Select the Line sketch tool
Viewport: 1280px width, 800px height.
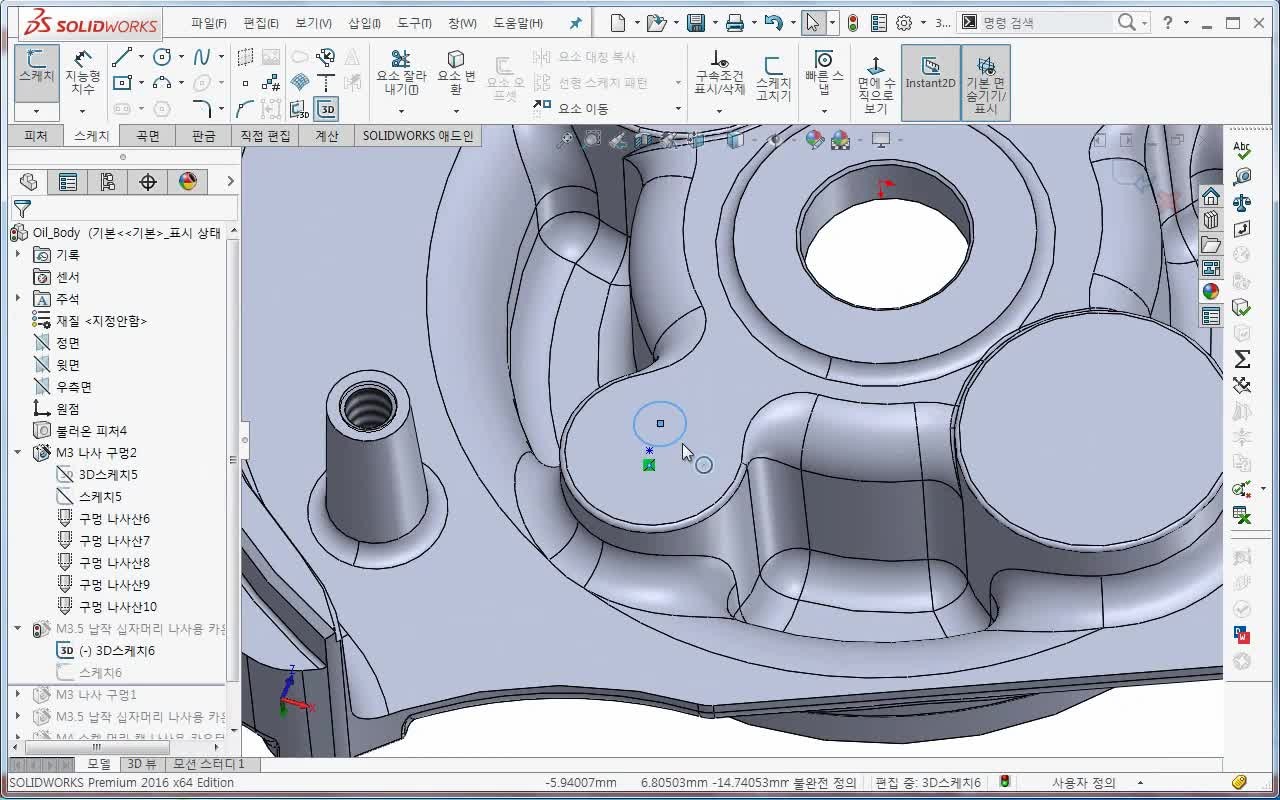[x=122, y=57]
